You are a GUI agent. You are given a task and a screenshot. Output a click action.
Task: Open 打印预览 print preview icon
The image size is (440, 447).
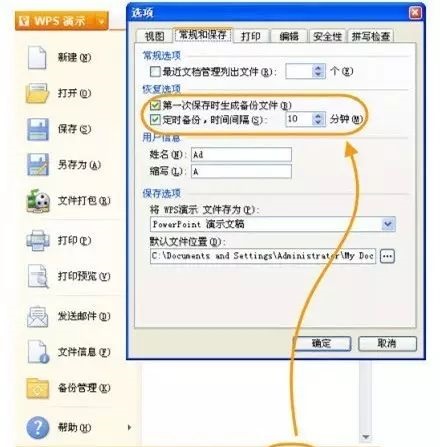(38, 276)
